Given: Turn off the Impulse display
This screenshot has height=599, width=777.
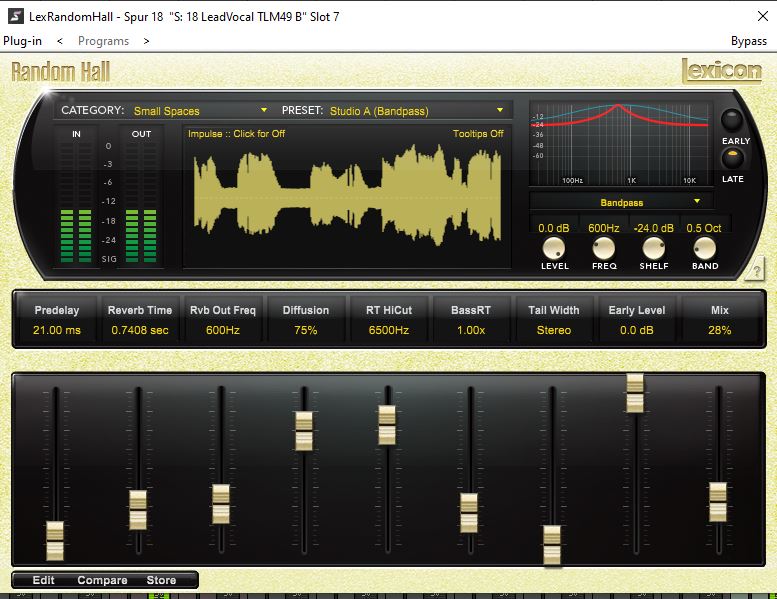Looking at the screenshot, I should (x=236, y=133).
